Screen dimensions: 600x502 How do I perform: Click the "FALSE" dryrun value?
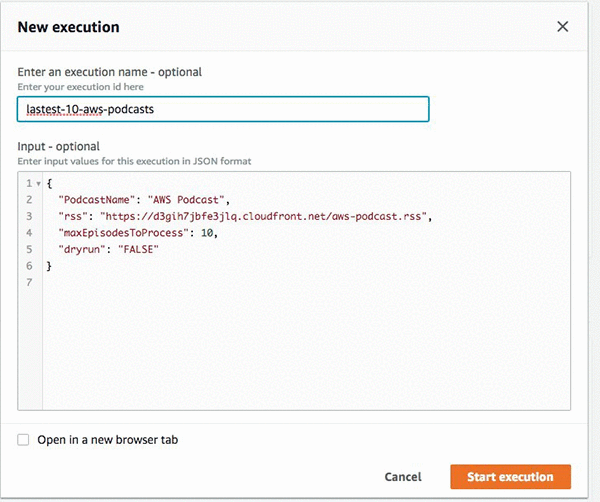tap(140, 249)
